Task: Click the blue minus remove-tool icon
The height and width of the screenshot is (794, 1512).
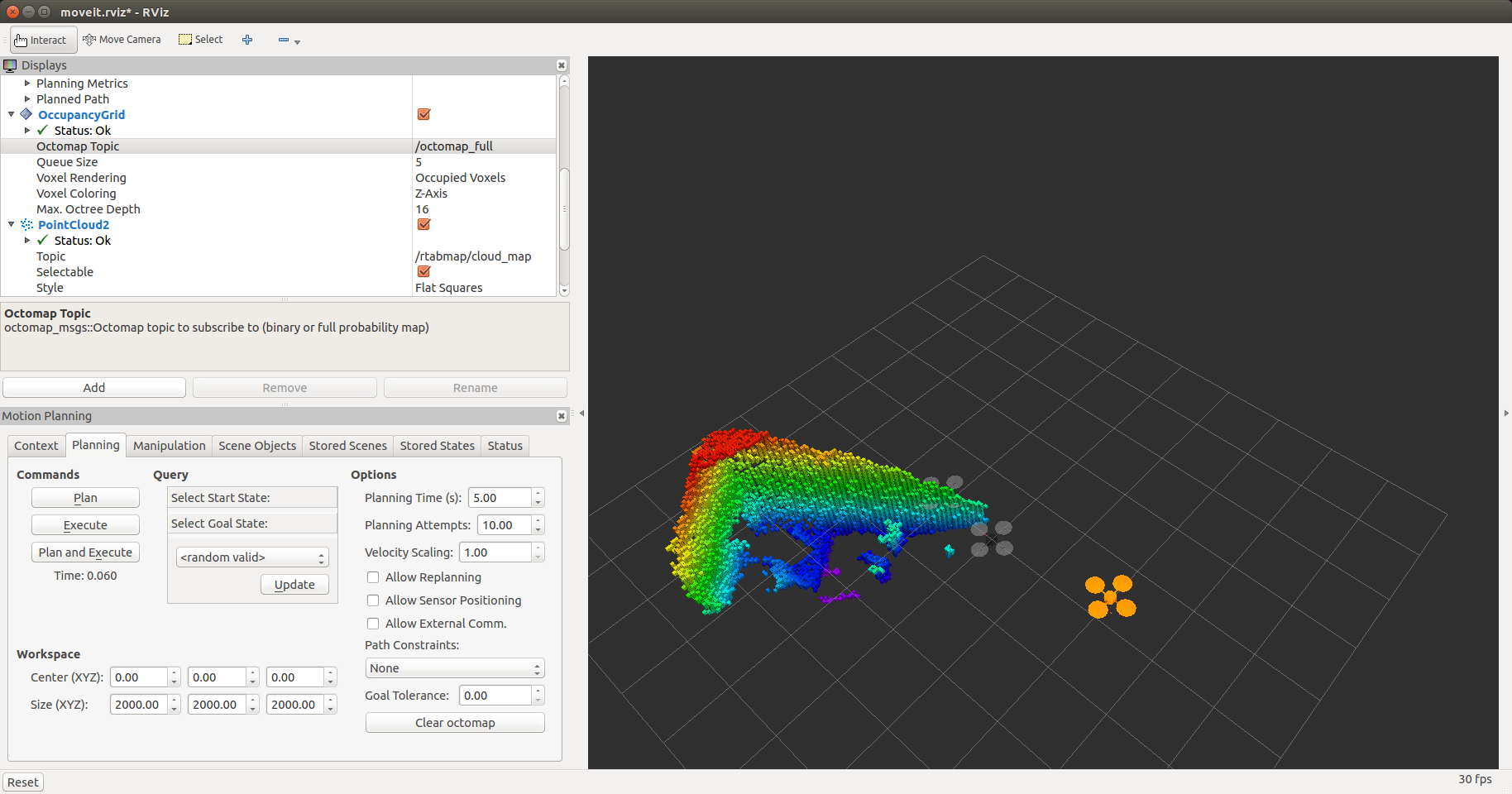Action: click(x=284, y=40)
